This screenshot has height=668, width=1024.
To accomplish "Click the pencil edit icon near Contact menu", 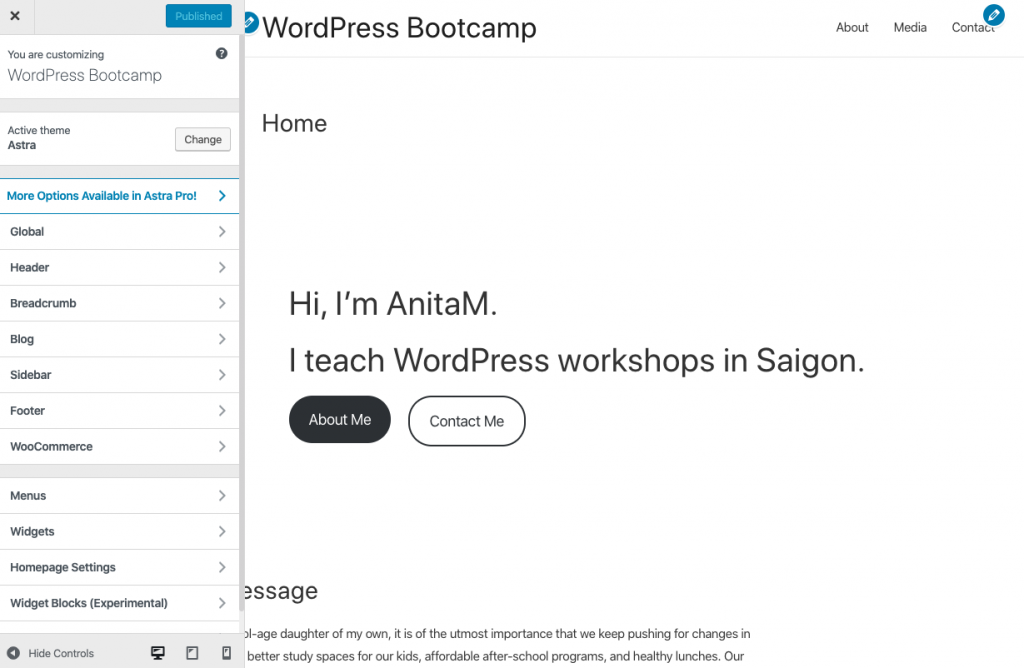I will 993,14.
